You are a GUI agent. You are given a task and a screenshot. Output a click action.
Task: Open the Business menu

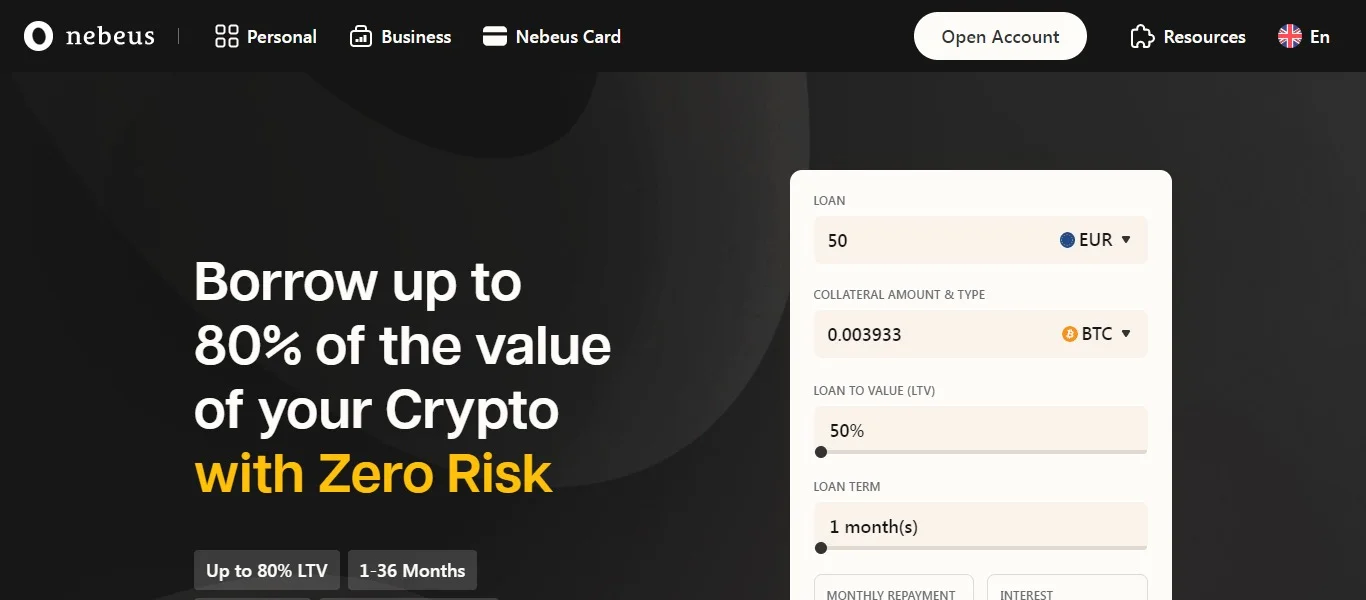click(400, 37)
